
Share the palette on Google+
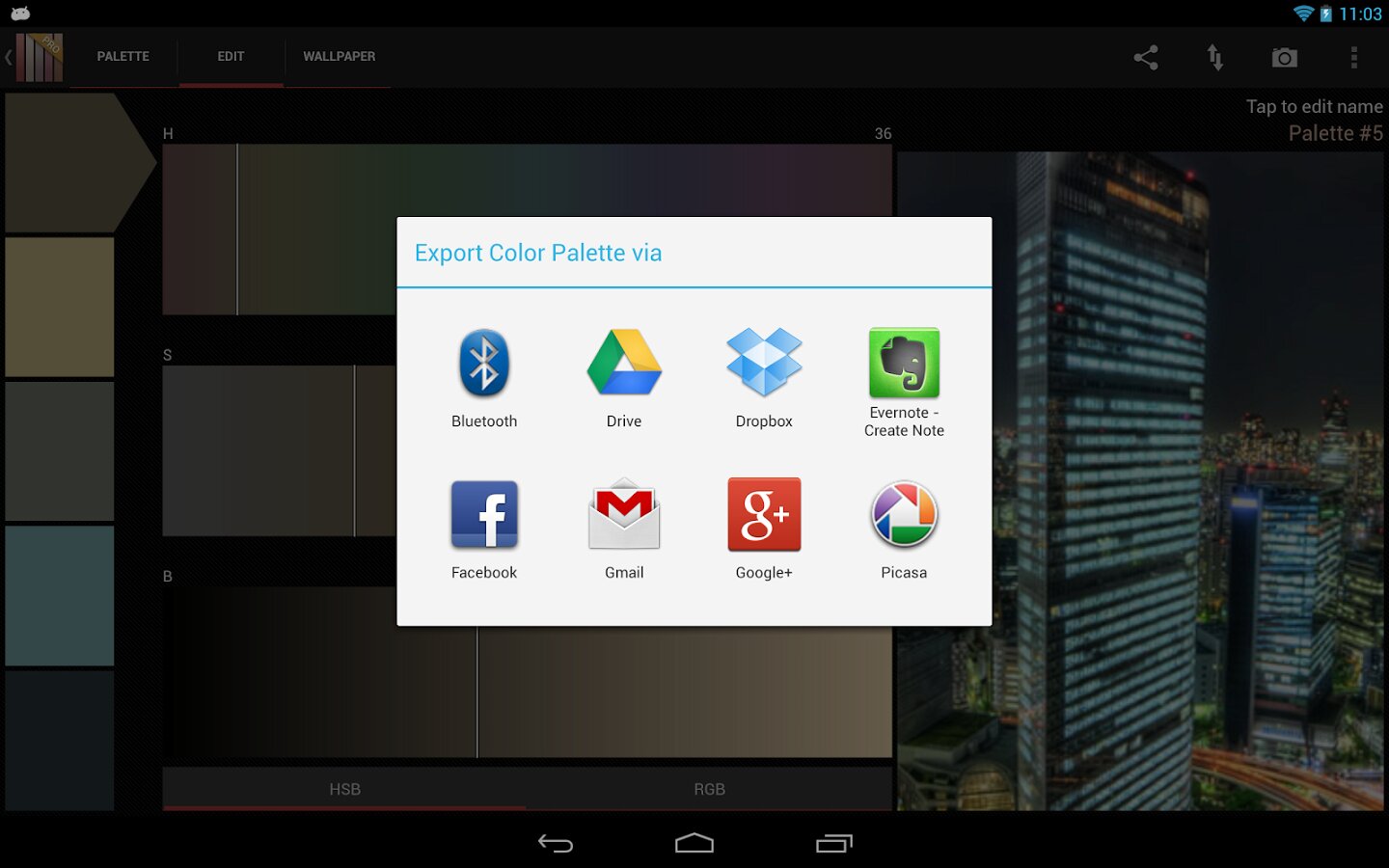pos(764,529)
